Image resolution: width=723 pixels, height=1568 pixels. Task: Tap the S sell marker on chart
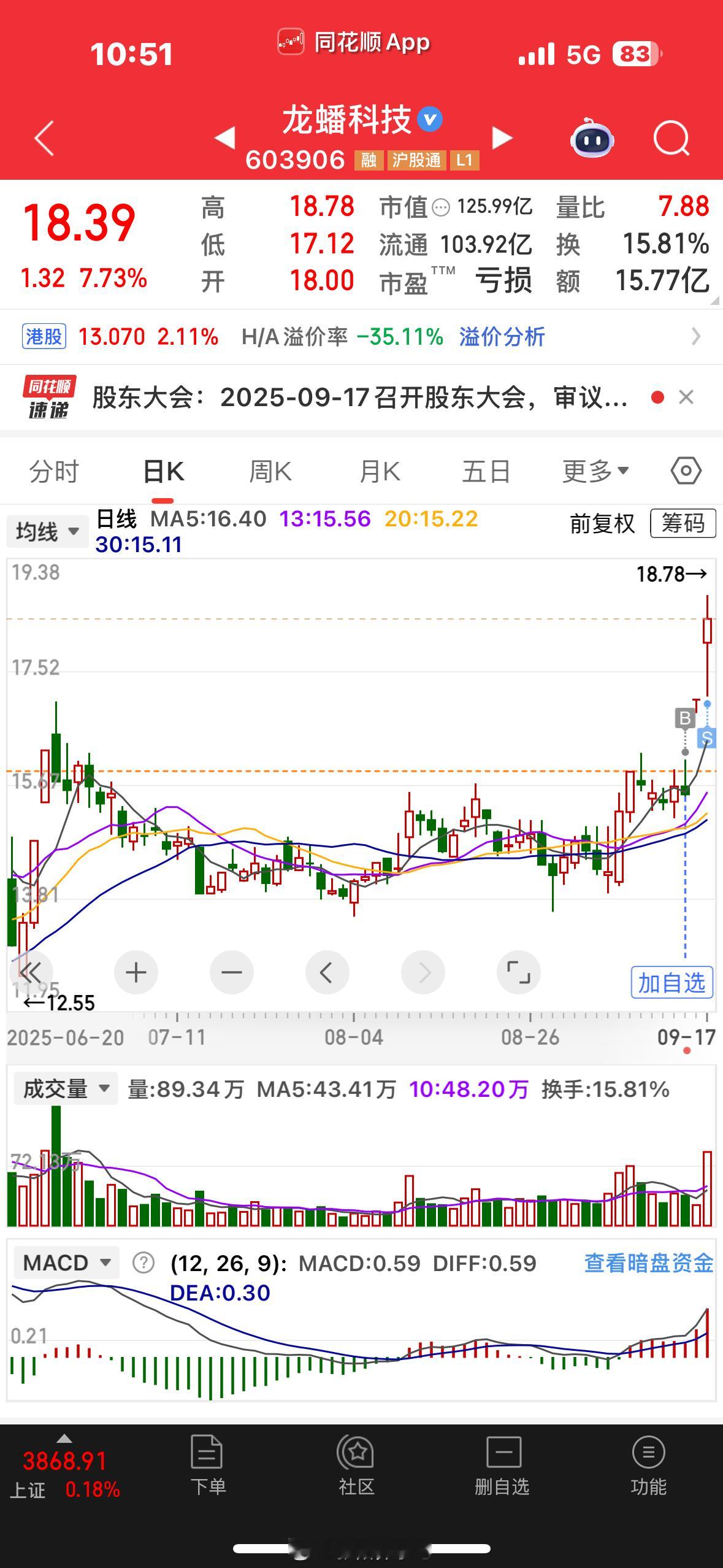coord(707,737)
